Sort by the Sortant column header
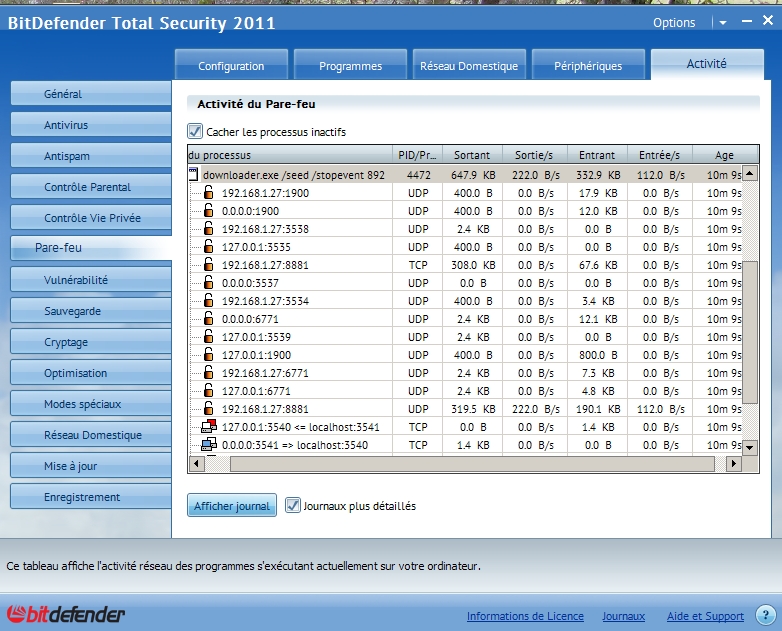Viewport: 782px width, 631px height. pos(472,155)
